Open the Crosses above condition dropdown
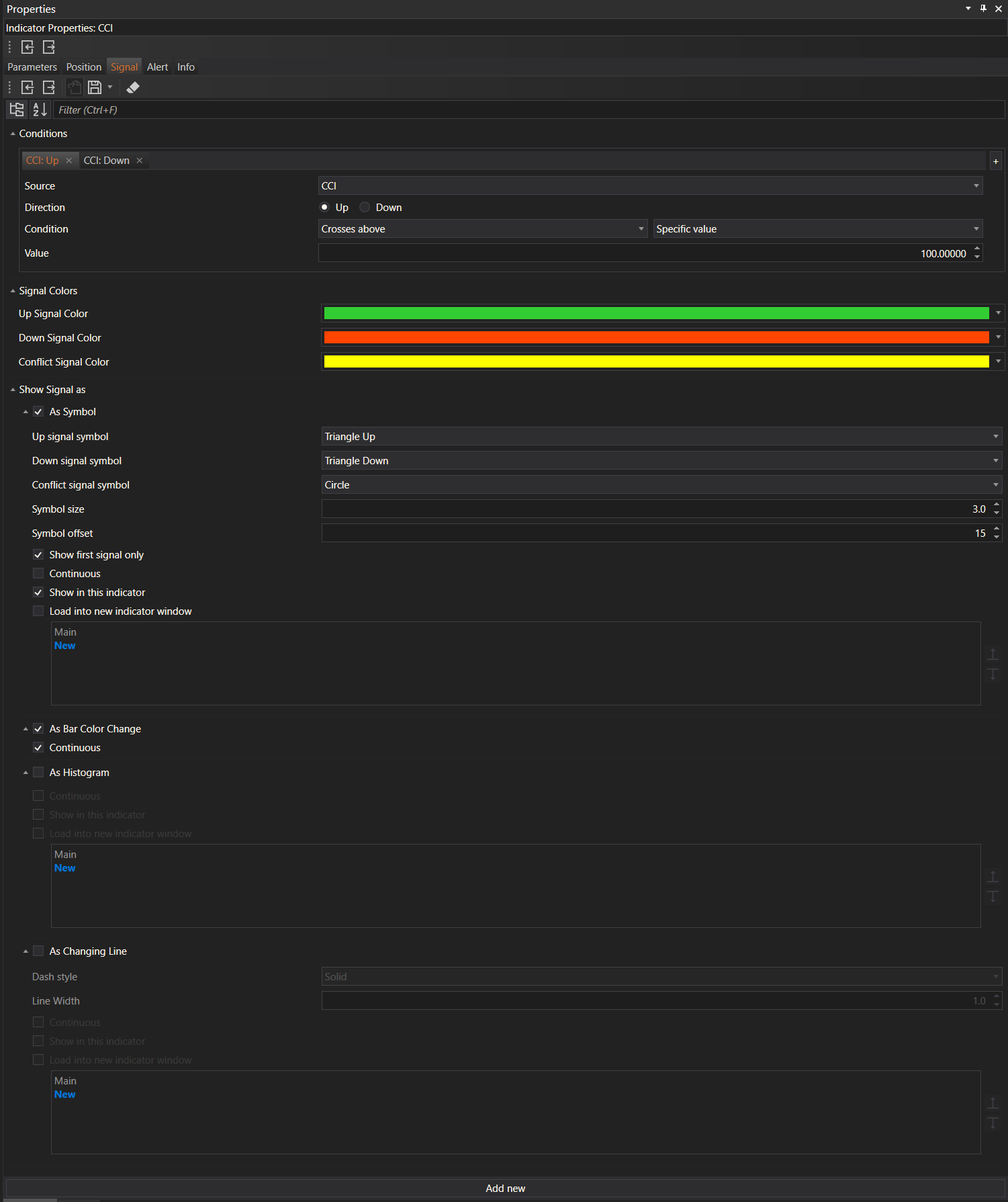This screenshot has height=1202, width=1008. [482, 229]
